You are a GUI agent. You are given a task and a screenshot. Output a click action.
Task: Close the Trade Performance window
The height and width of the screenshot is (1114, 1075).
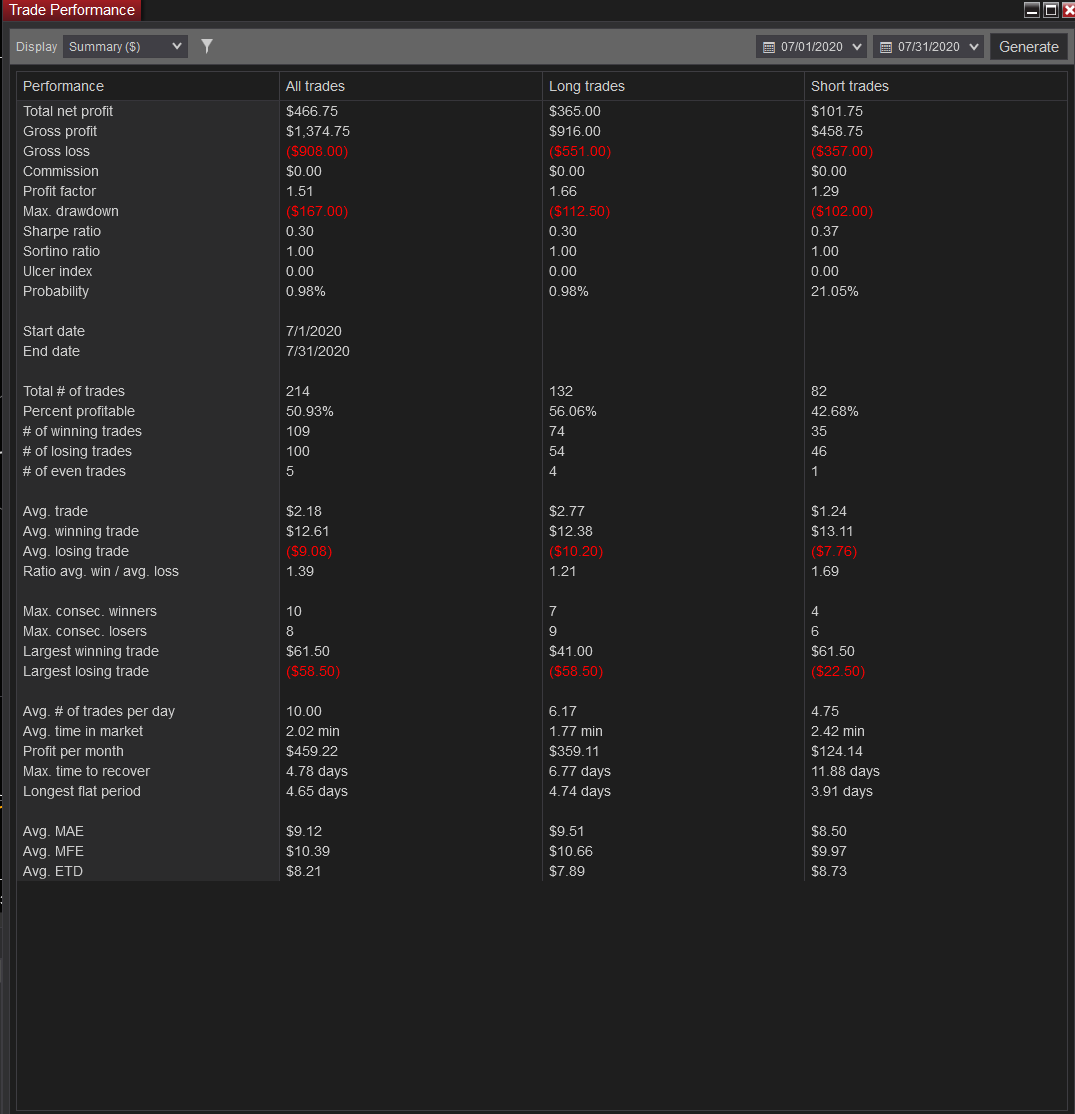(1068, 10)
